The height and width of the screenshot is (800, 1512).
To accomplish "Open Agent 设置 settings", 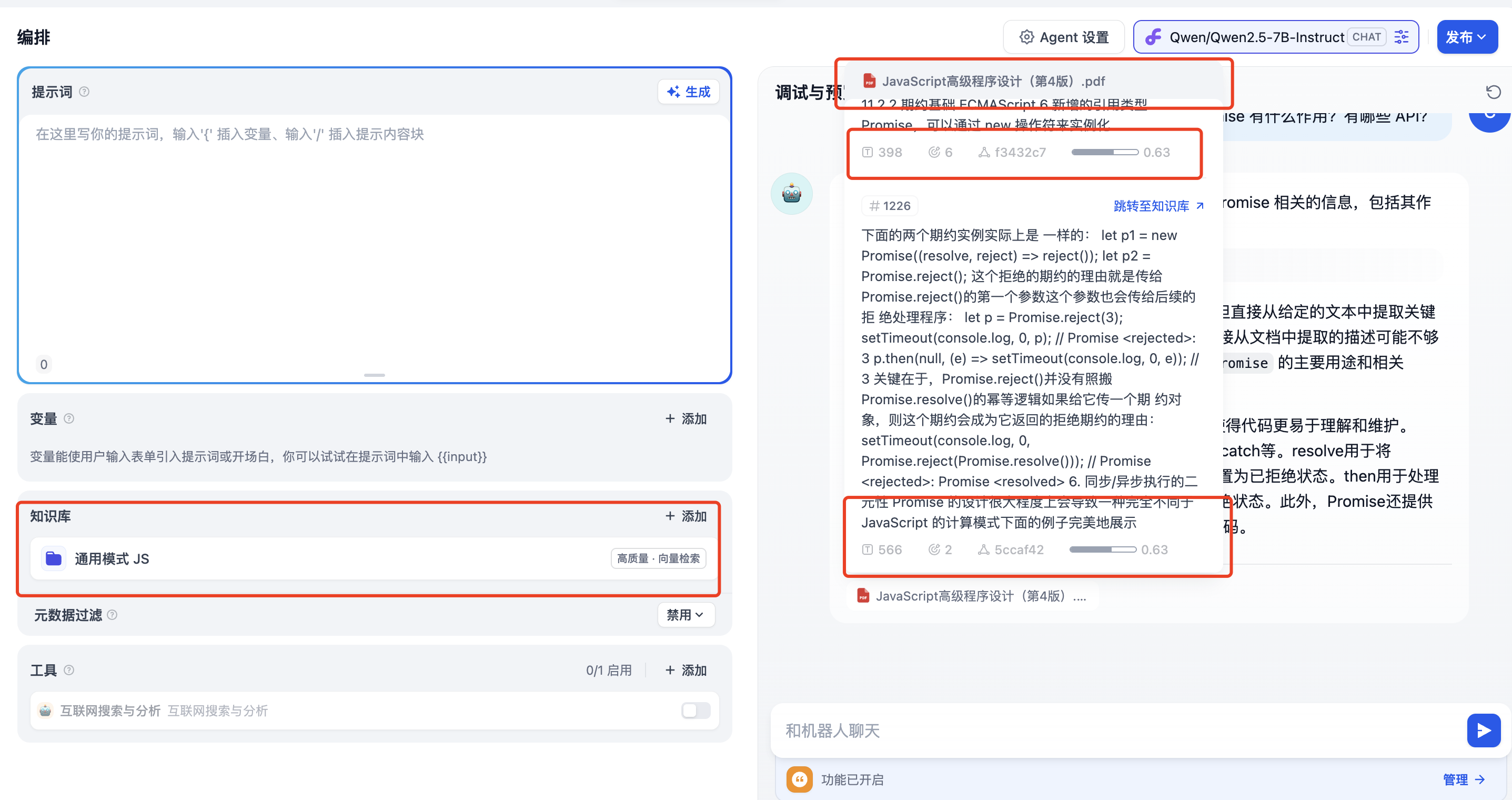I will point(1064,37).
